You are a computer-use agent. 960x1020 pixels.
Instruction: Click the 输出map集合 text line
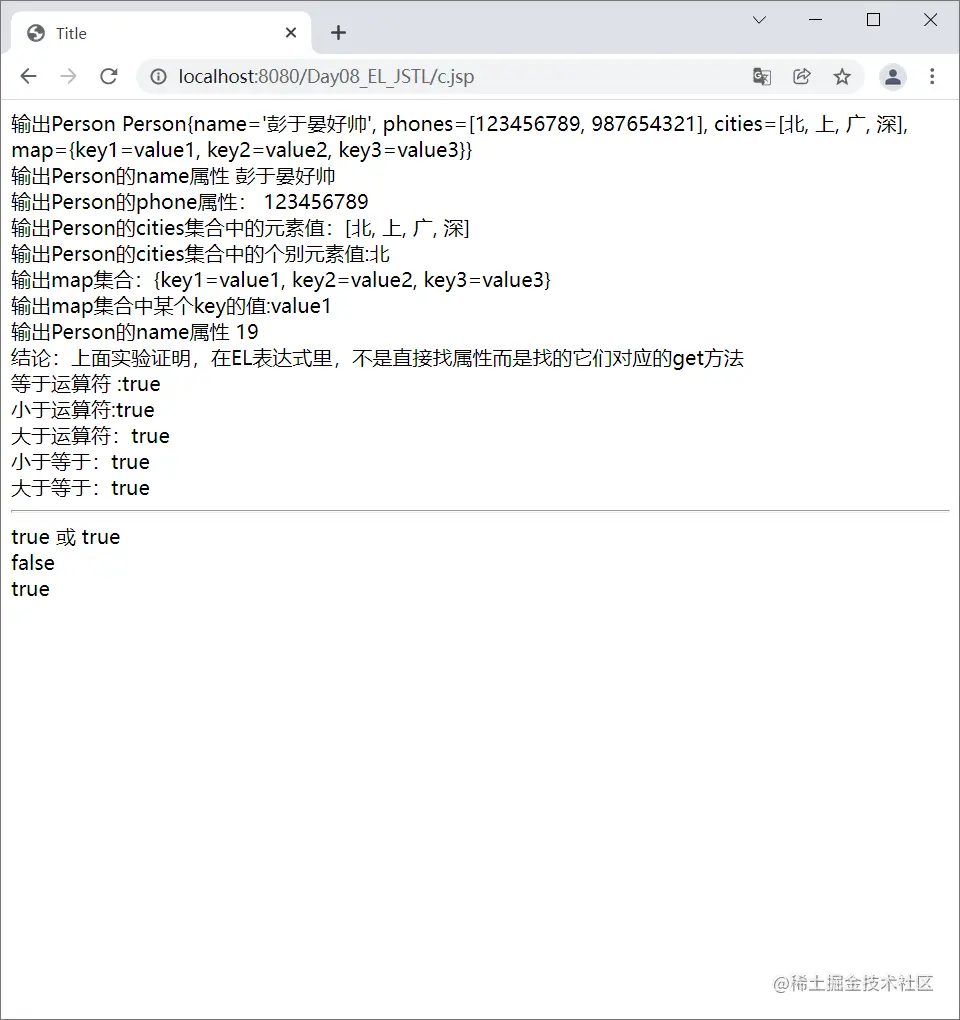click(281, 280)
